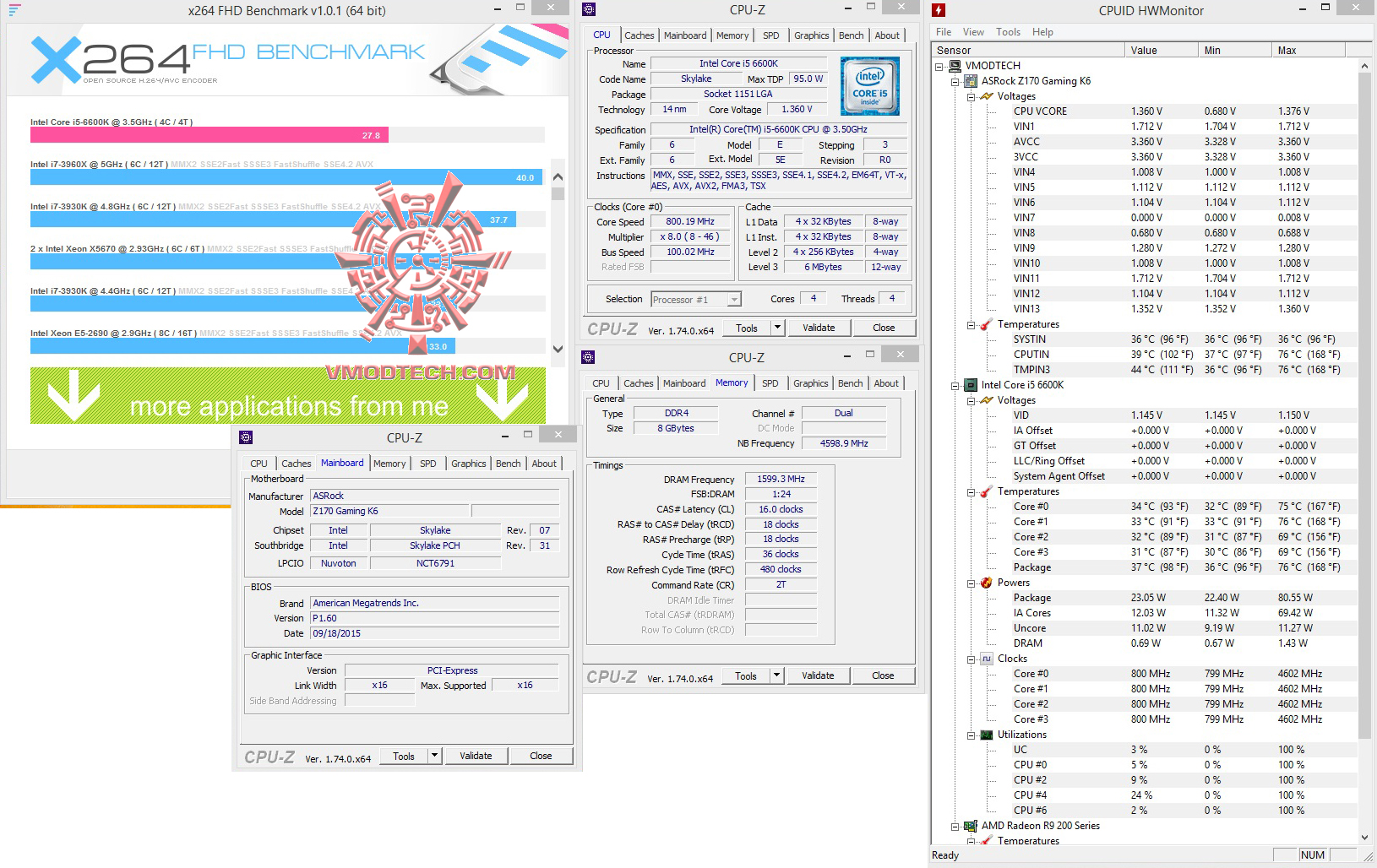
Task: Click the X264 FHD Benchmark logo
Action: tap(226, 59)
